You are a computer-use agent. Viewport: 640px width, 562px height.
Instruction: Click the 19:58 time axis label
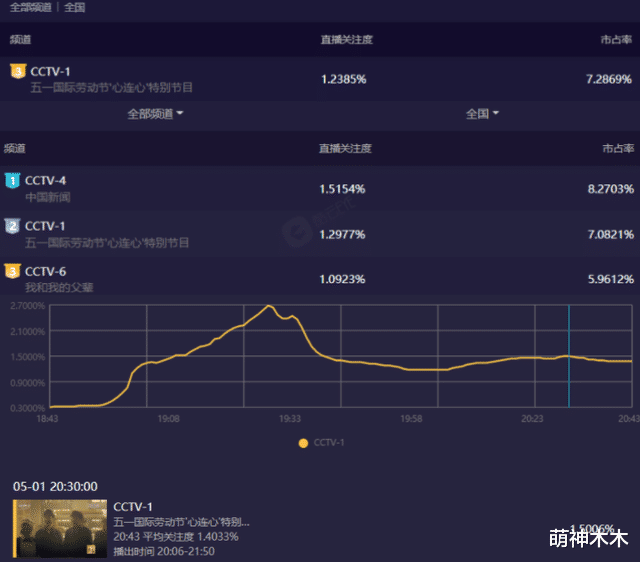point(411,419)
